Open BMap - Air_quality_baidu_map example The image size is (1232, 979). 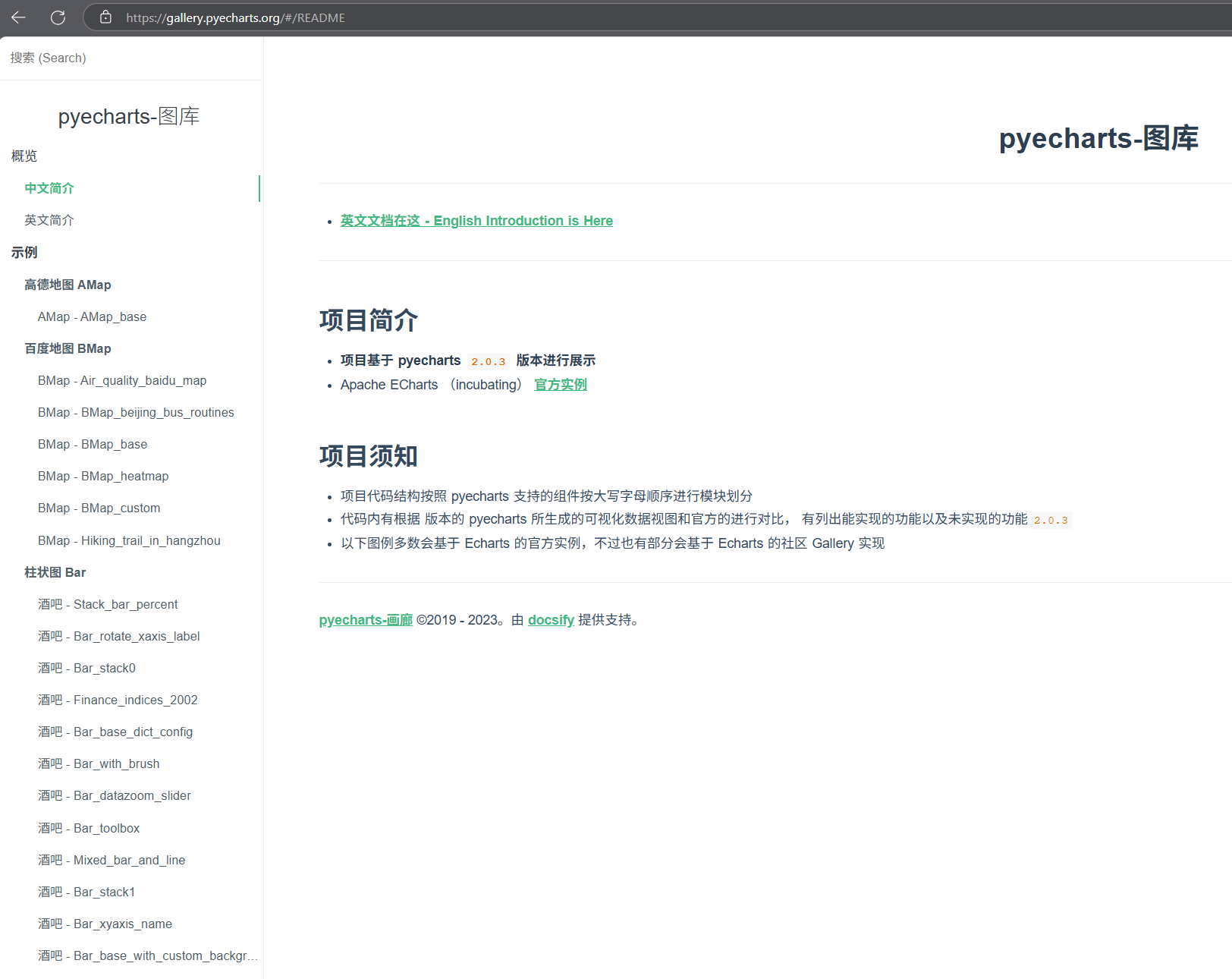pyautogui.click(x=122, y=380)
